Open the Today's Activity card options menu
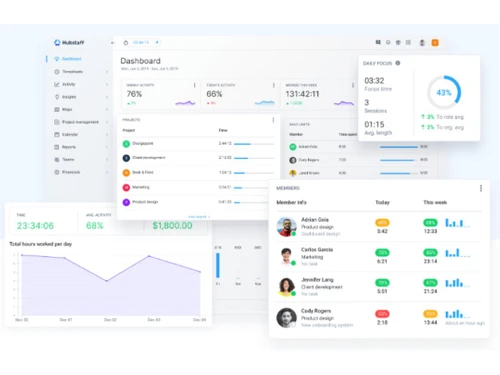The image size is (500, 375). 274,85
